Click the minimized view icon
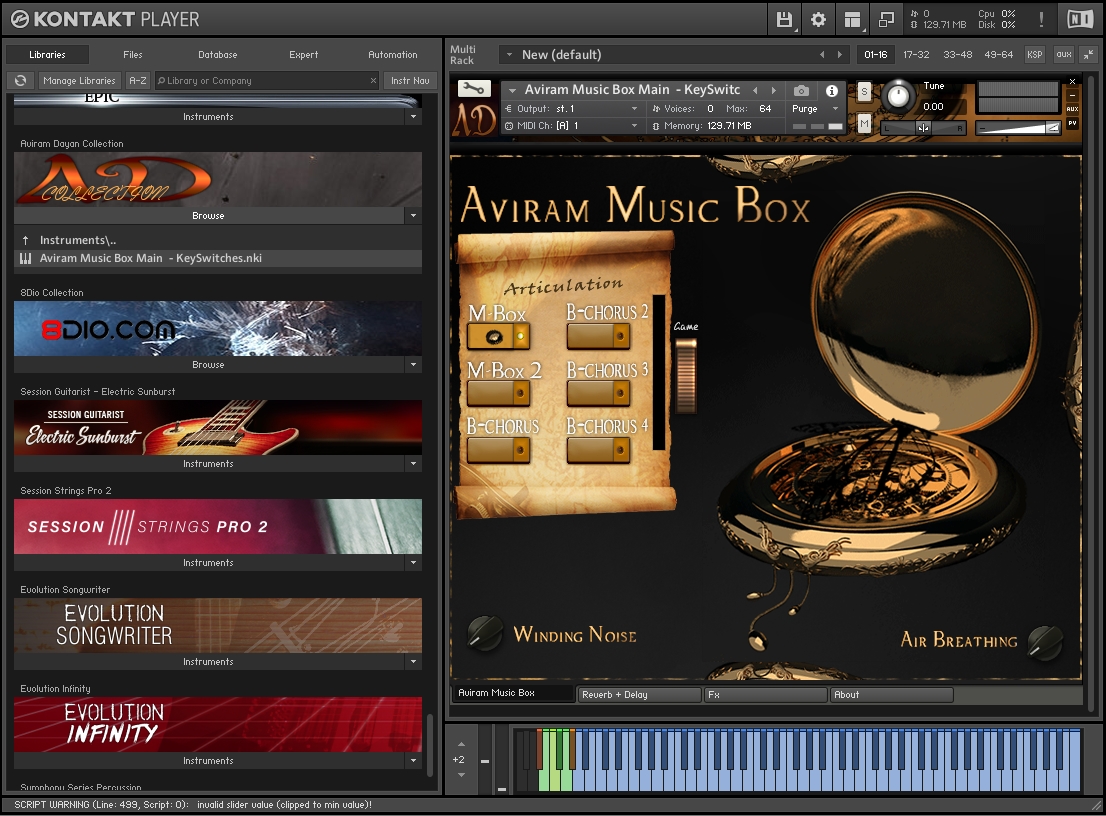 click(x=886, y=20)
